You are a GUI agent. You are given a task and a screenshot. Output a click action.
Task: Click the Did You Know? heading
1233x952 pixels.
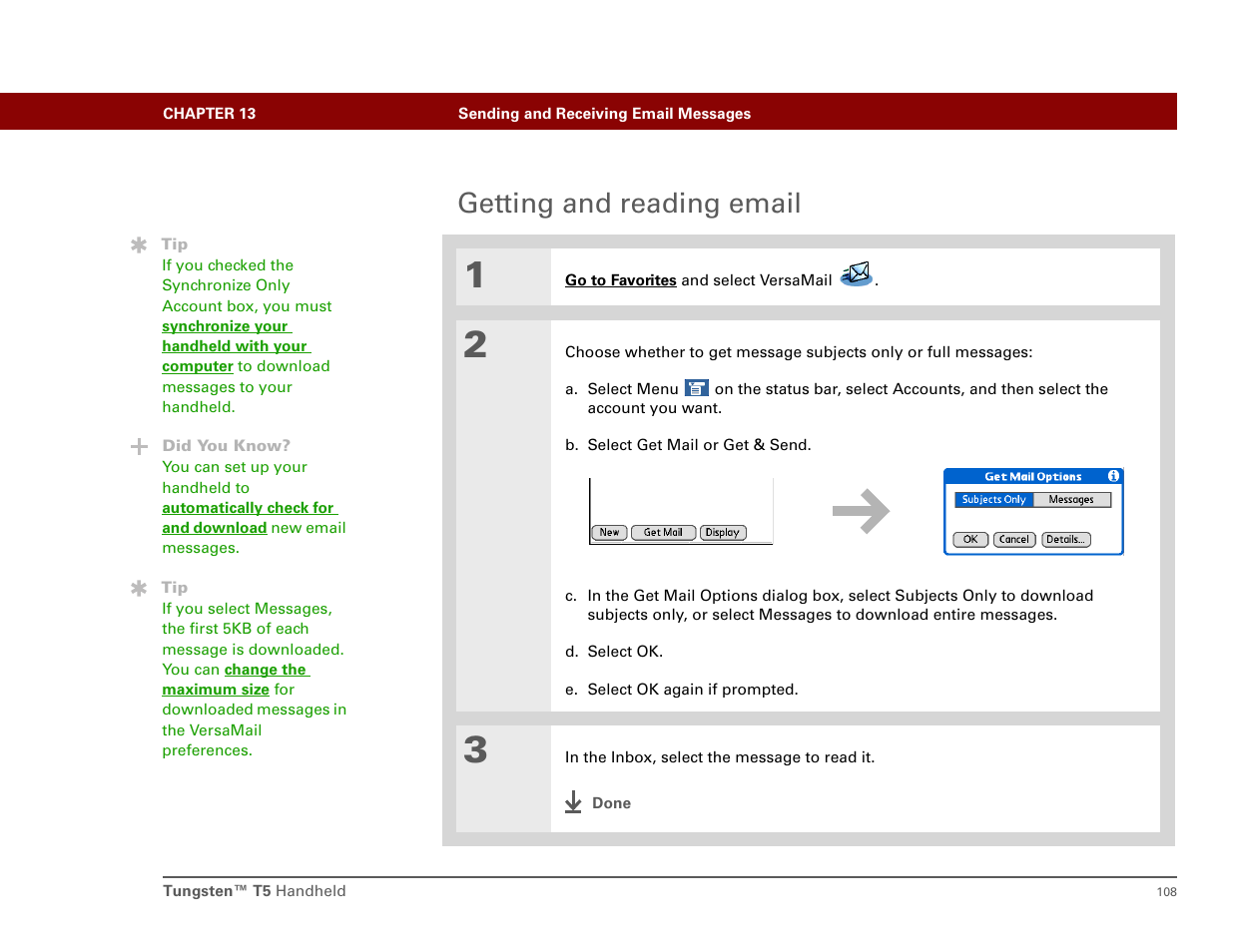click(227, 446)
